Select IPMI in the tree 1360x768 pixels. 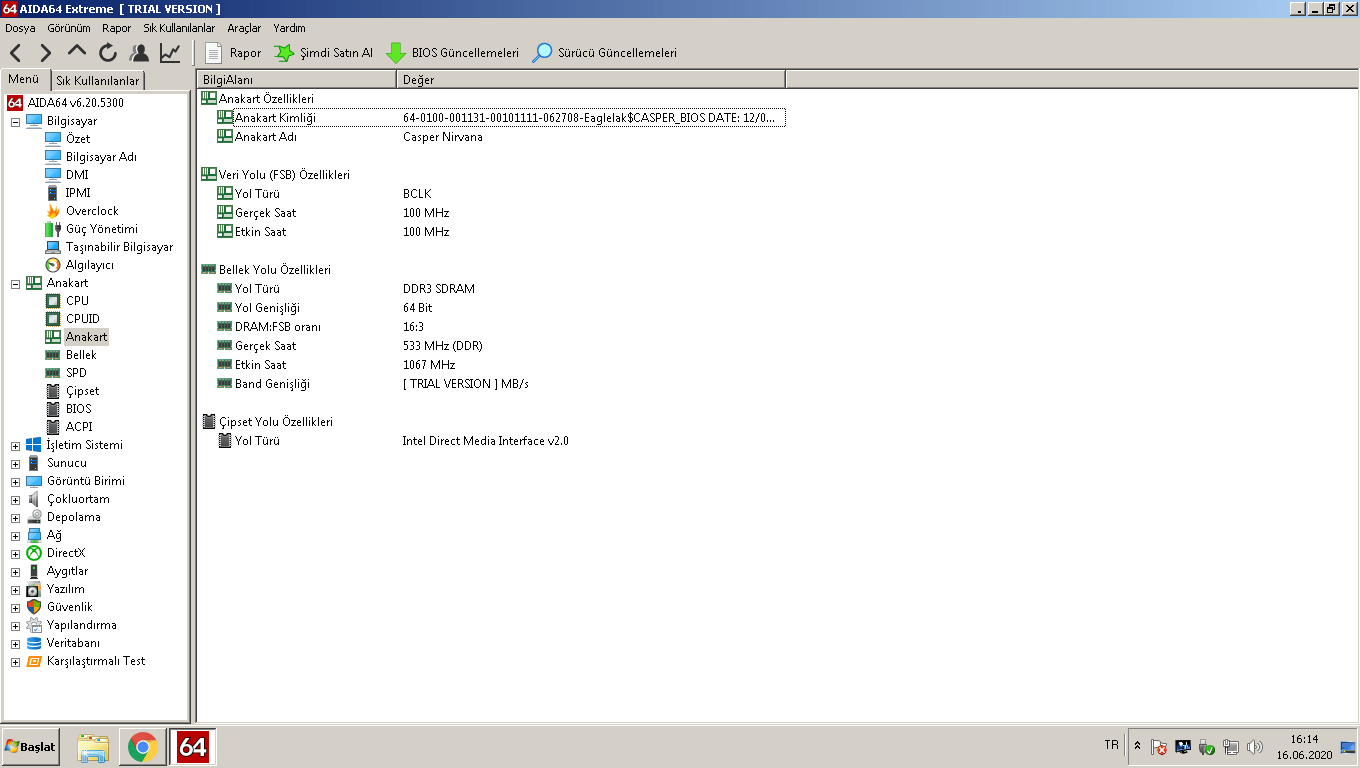pos(78,193)
